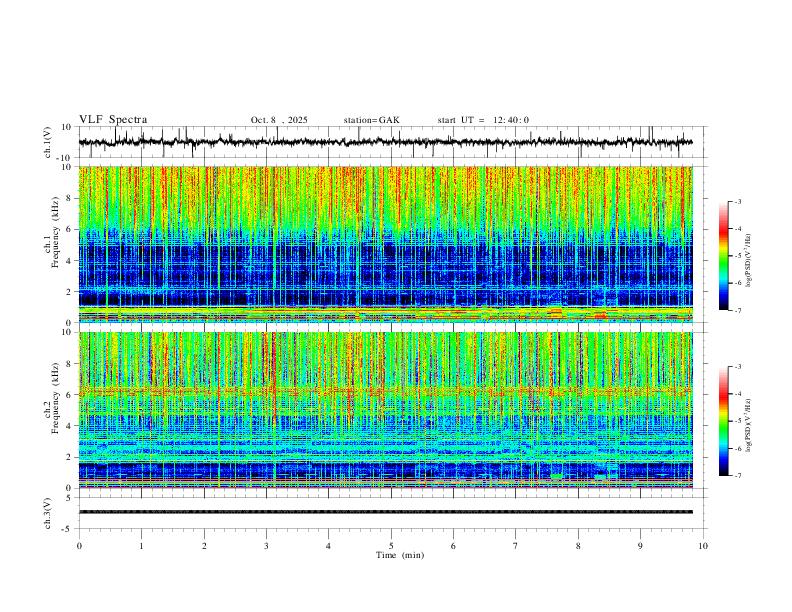This screenshot has height=612, width=792.
Task: Click the 4 kHz tick on ch.1 spectrogram
Action: pos(69,261)
